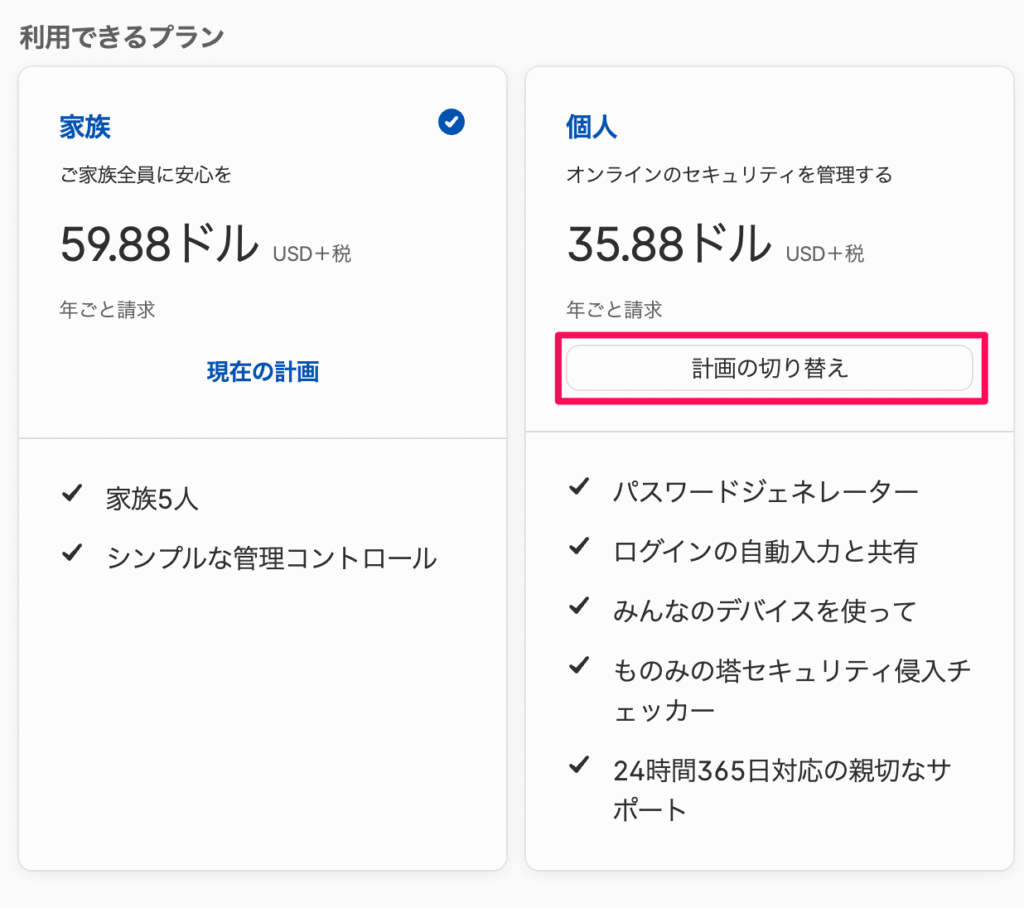Viewport: 1024px width, 908px height.
Task: Click the 利用できるプラン heading
Action: [x=122, y=37]
